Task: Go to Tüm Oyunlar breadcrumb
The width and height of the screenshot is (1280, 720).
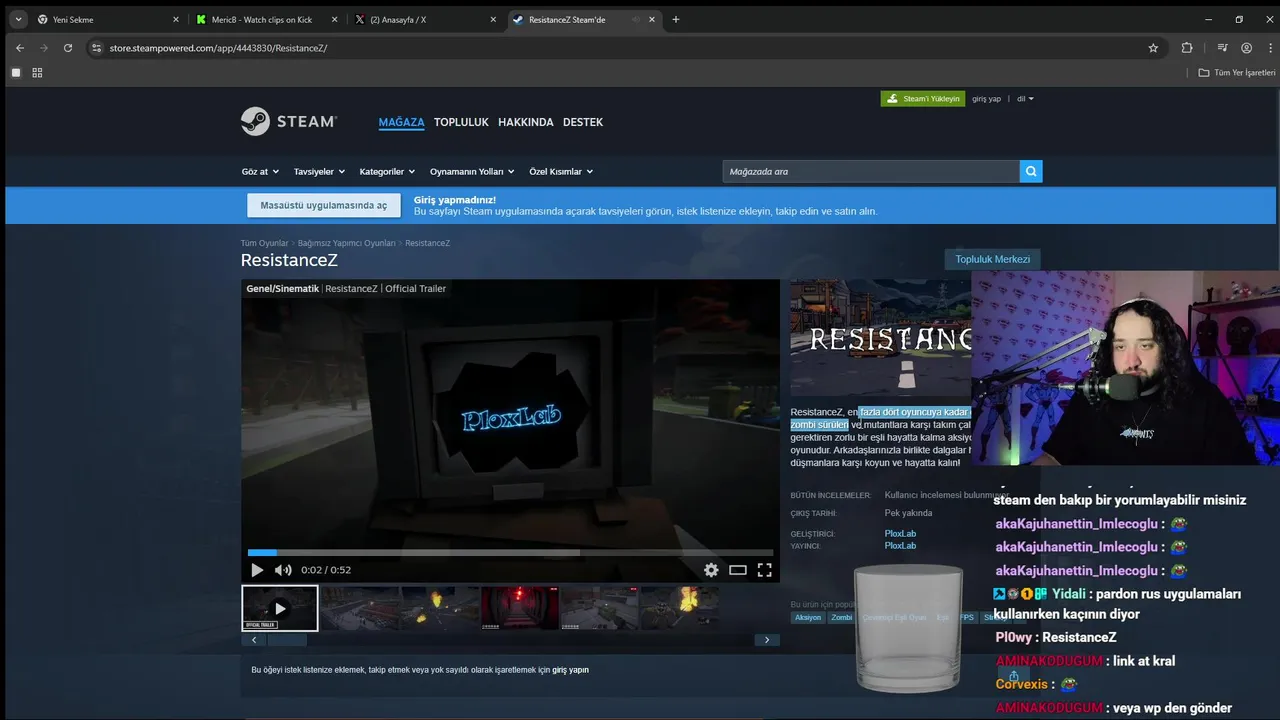Action: (264, 243)
